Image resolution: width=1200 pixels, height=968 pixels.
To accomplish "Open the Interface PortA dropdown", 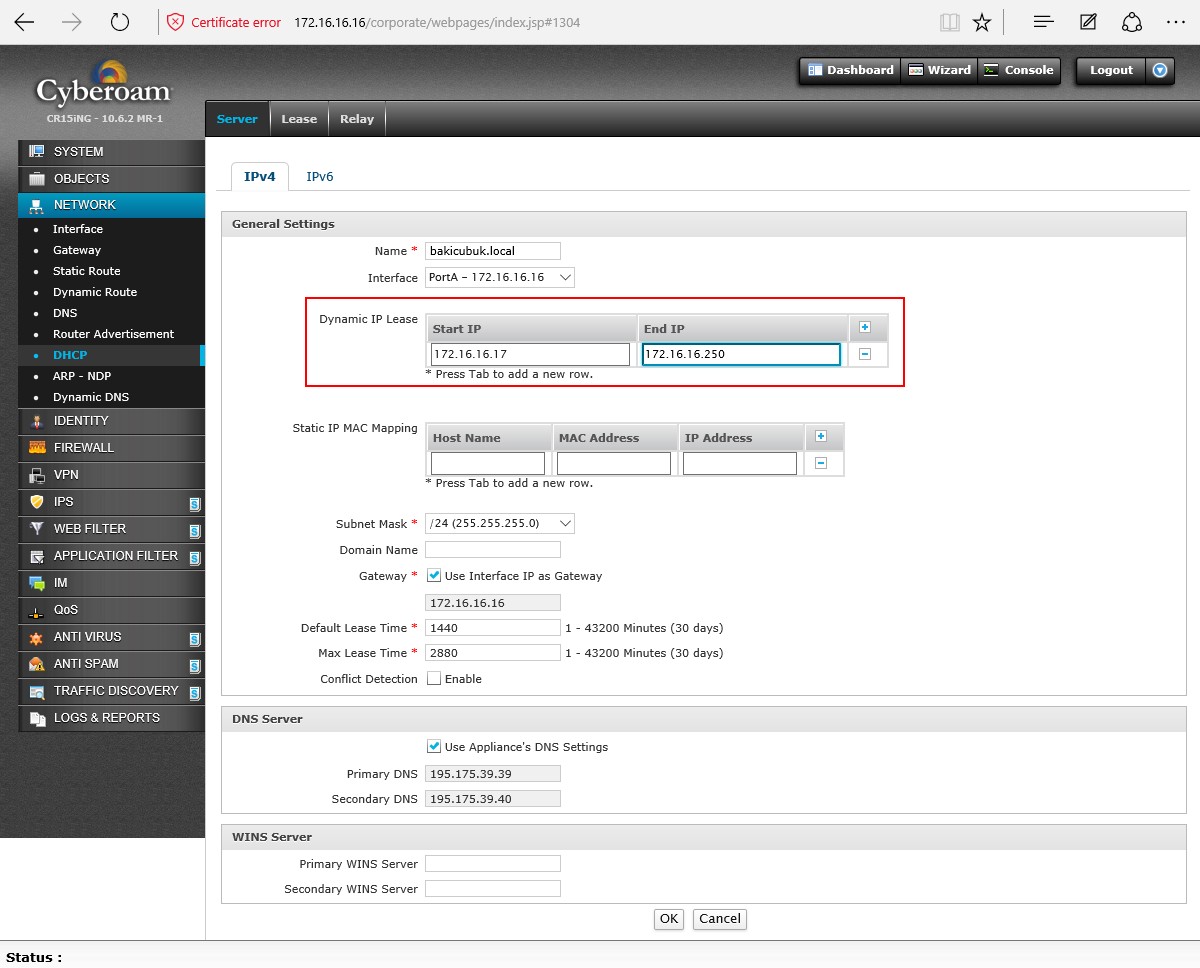I will click(x=500, y=277).
